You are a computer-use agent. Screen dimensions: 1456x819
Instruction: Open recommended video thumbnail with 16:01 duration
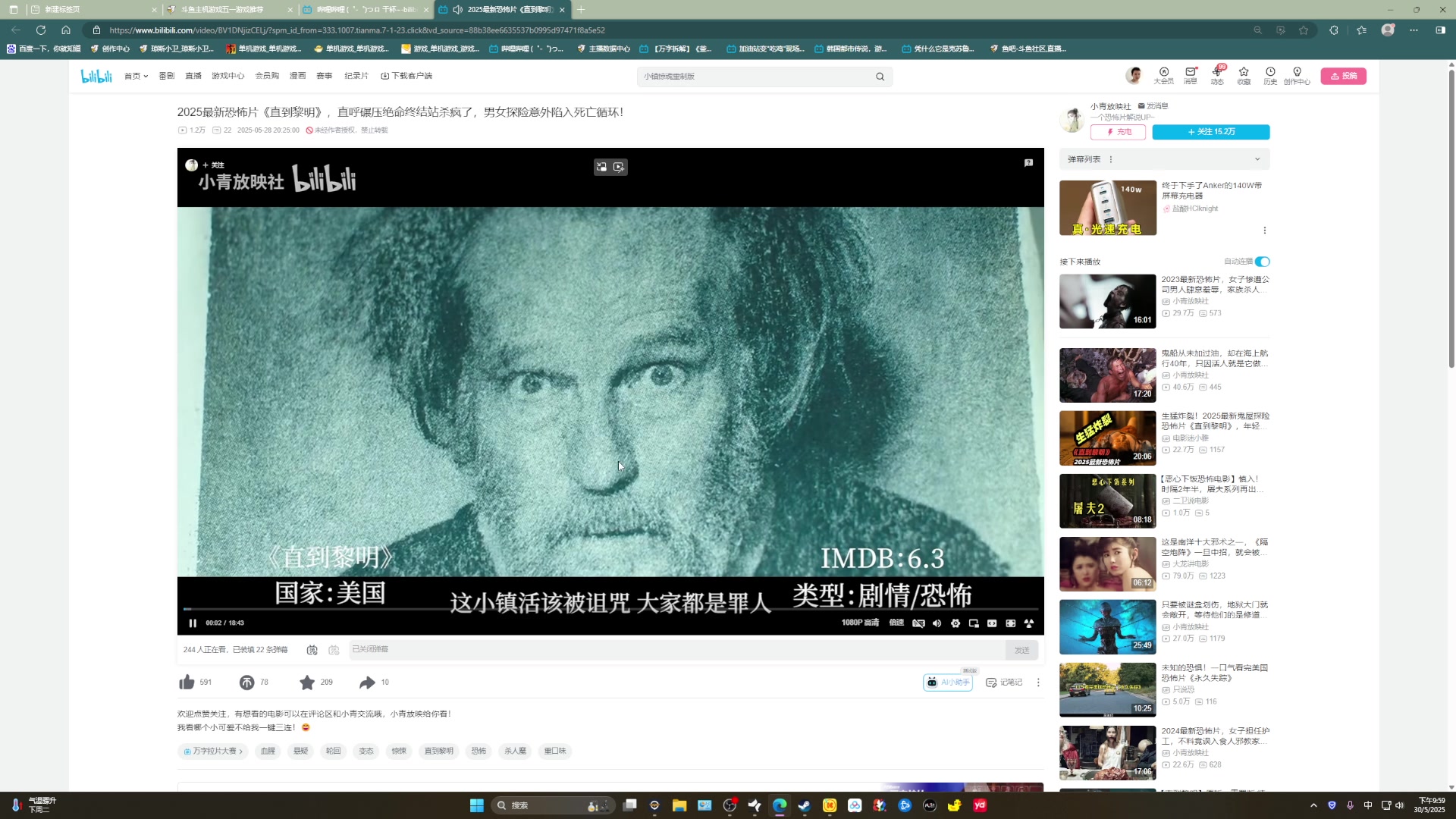tap(1107, 301)
